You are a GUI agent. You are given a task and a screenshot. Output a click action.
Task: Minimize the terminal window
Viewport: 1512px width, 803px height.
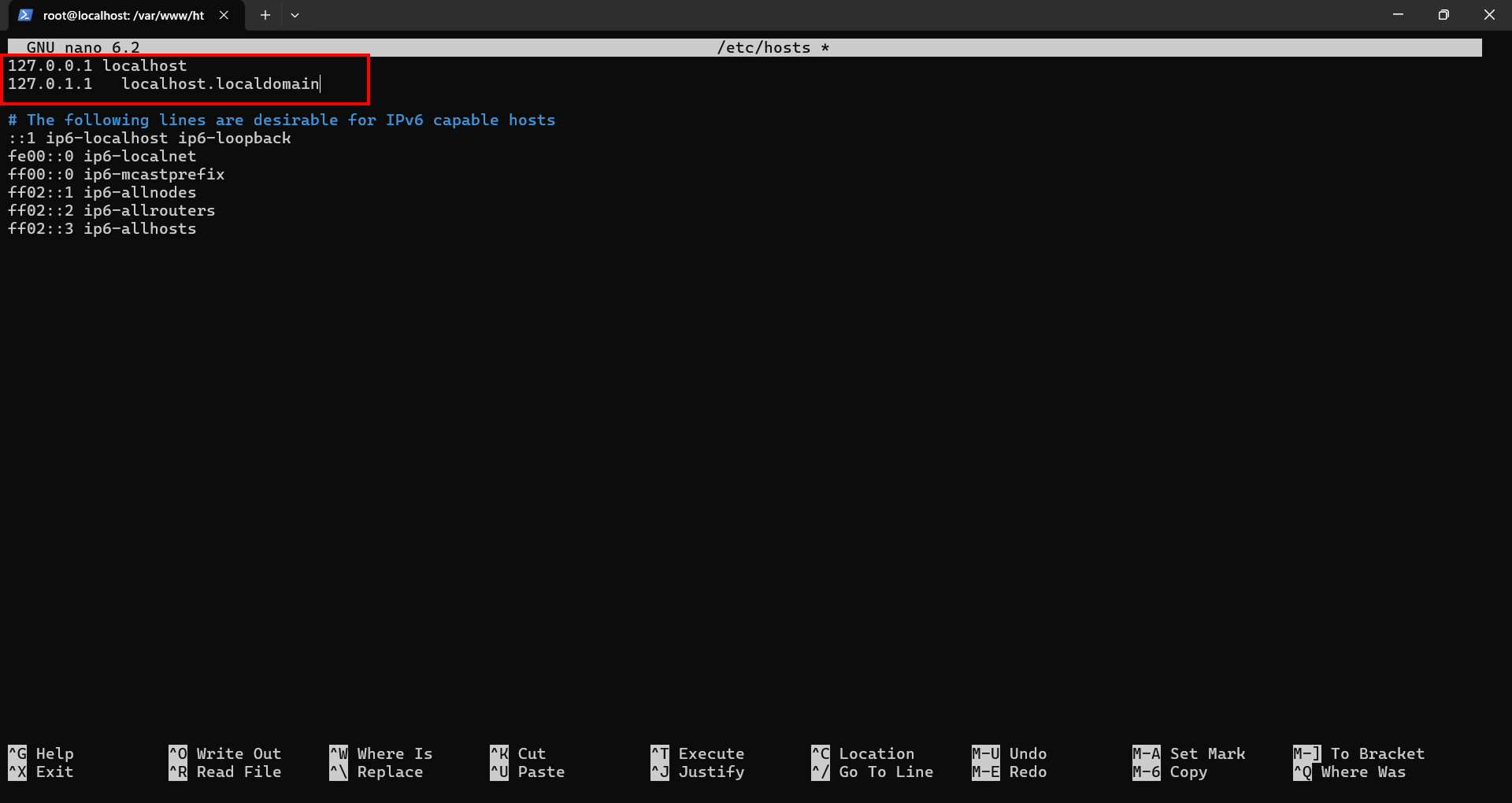tap(1398, 15)
